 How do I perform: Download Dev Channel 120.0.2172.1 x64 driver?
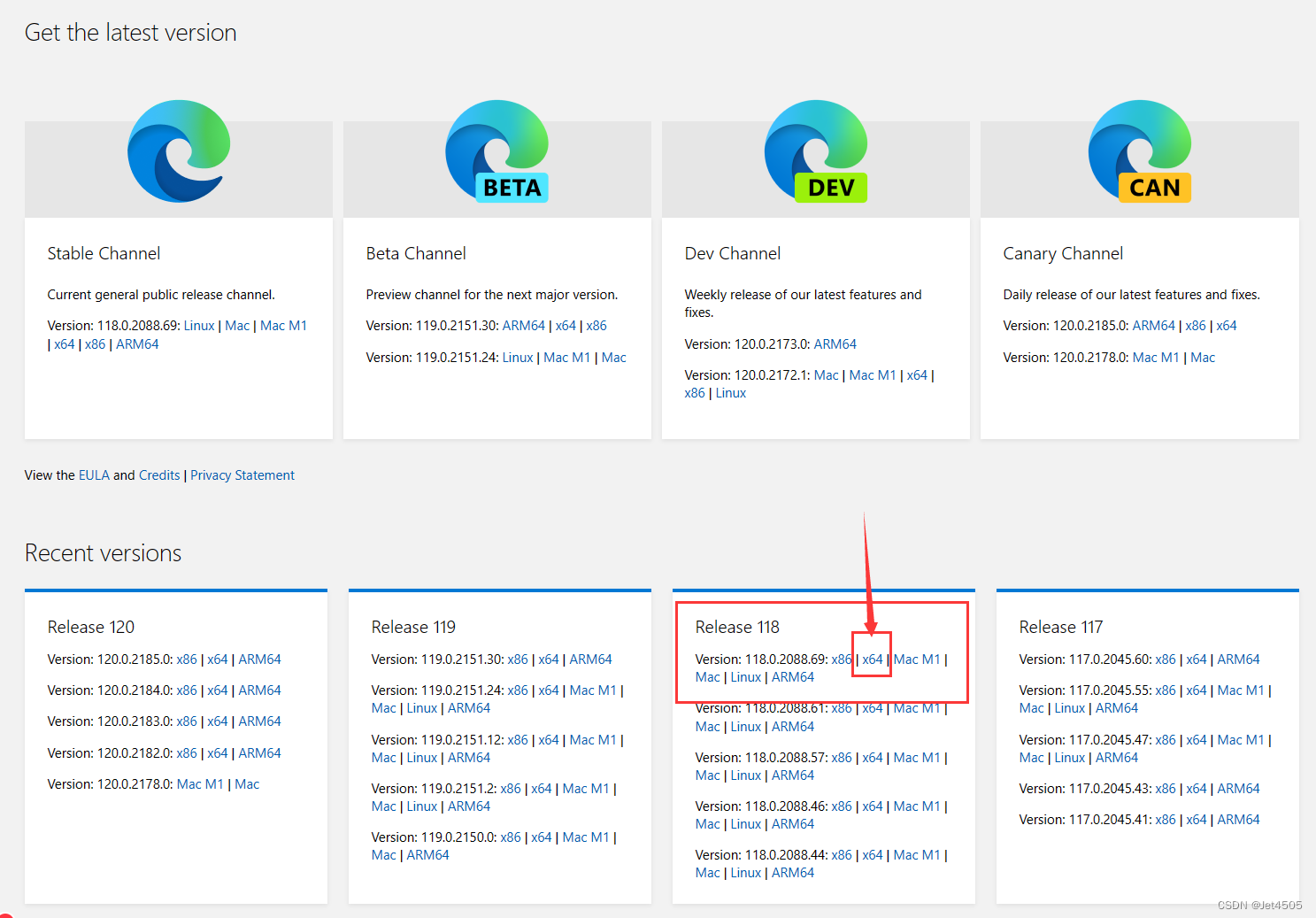pos(917,375)
